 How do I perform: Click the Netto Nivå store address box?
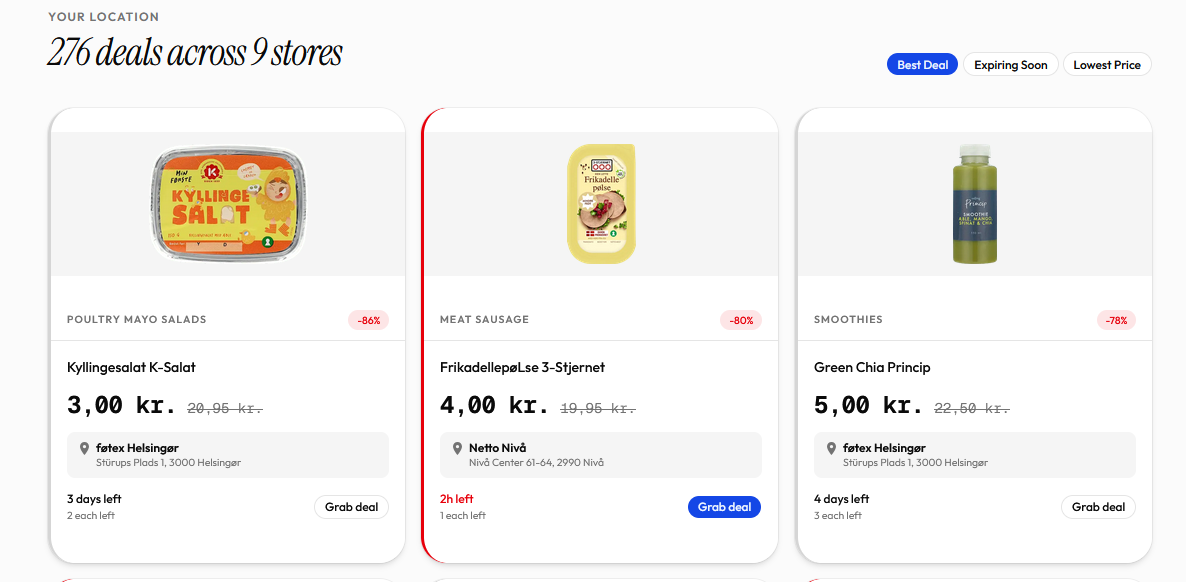coord(601,455)
